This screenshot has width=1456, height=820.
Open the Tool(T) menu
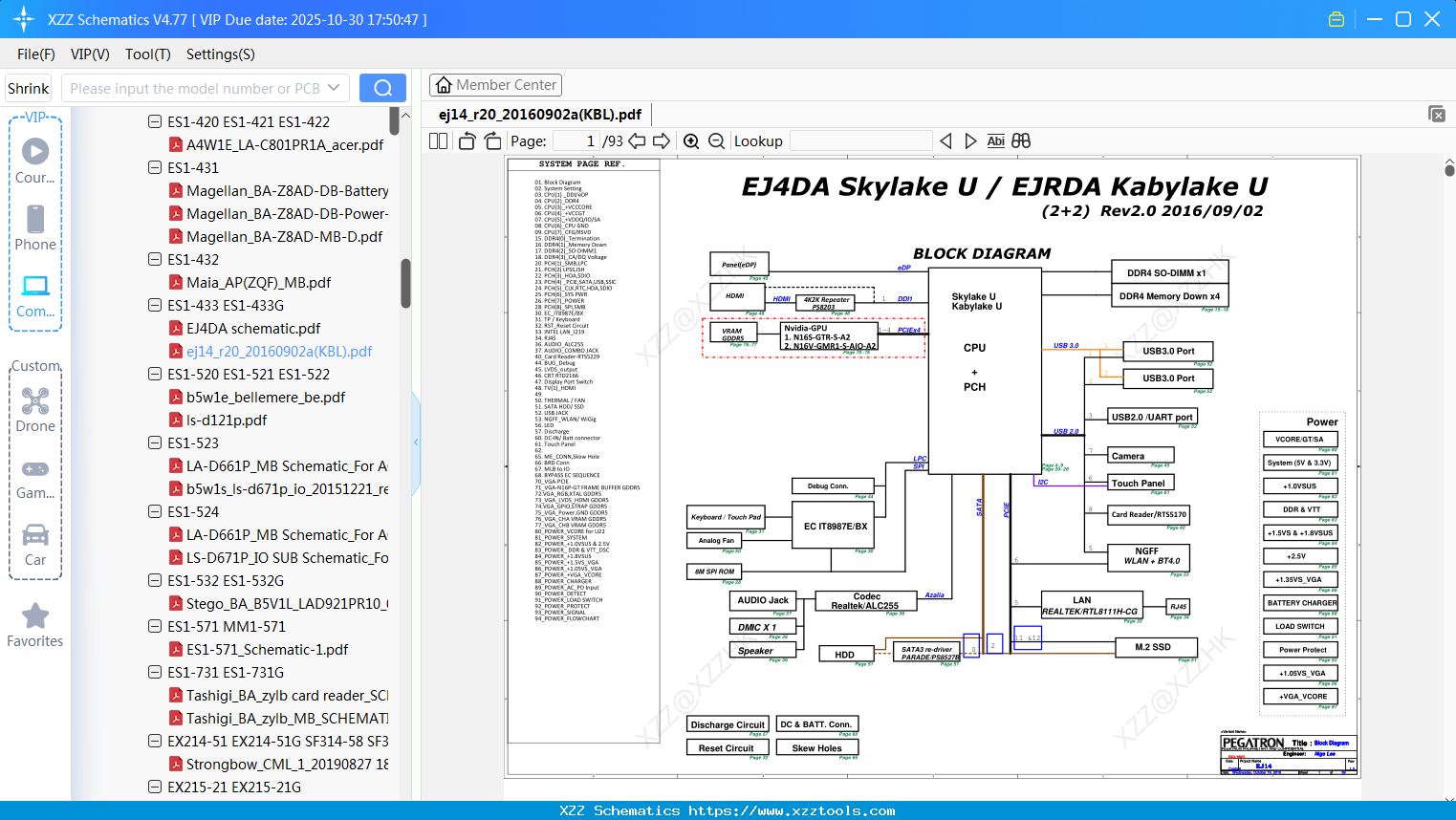[x=148, y=54]
